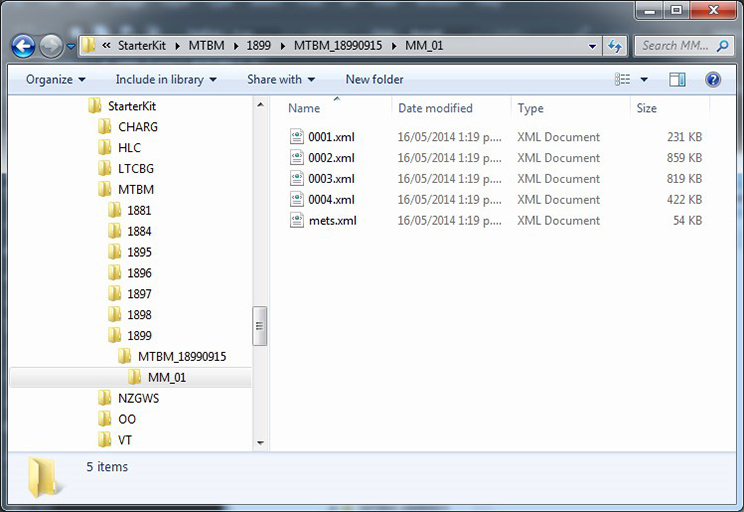Screen dimensions: 744x512
Task: Expand the arrow after MTBM in breadcrumb
Action: click(236, 46)
